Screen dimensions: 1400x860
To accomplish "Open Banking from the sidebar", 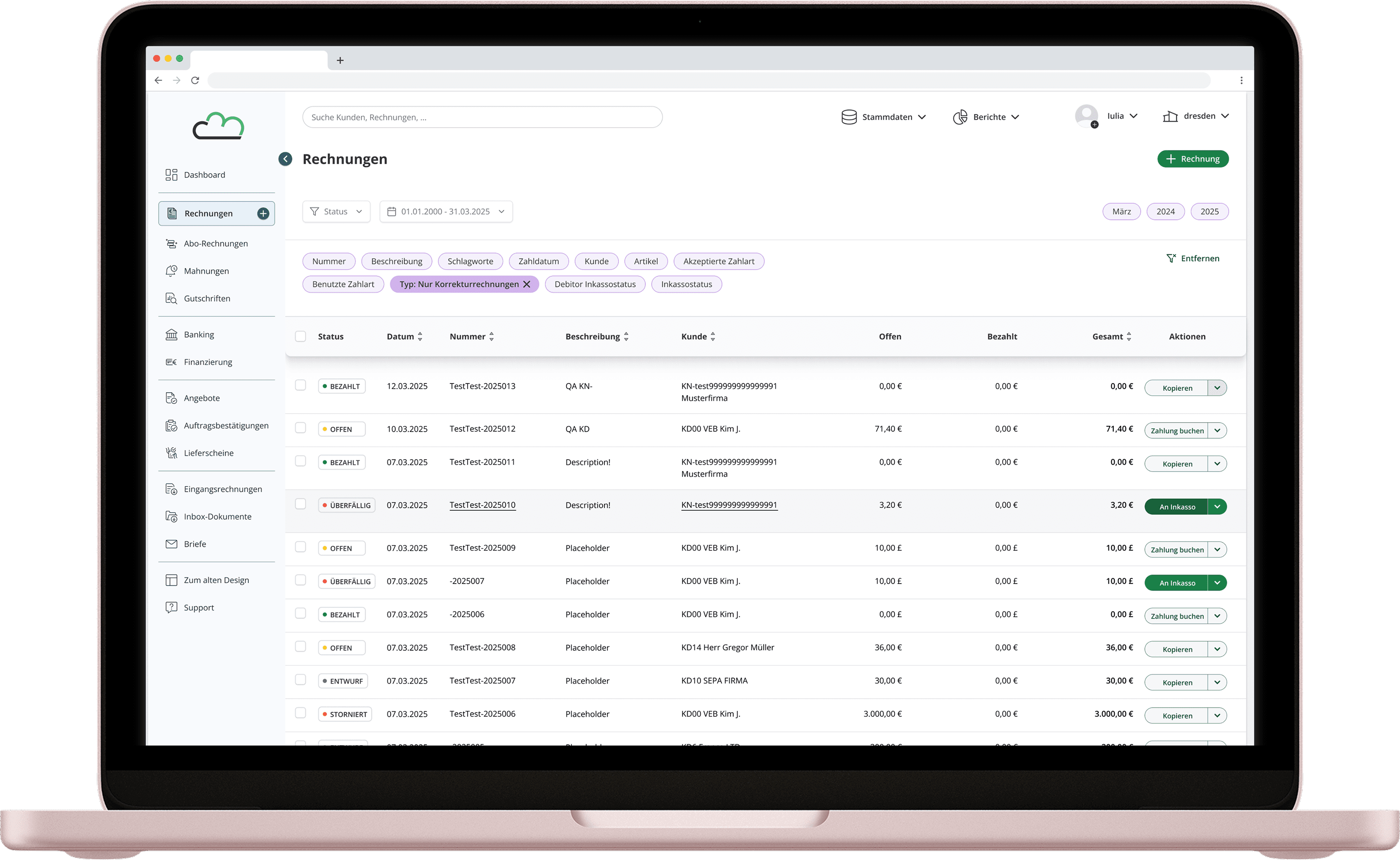I will (x=198, y=334).
